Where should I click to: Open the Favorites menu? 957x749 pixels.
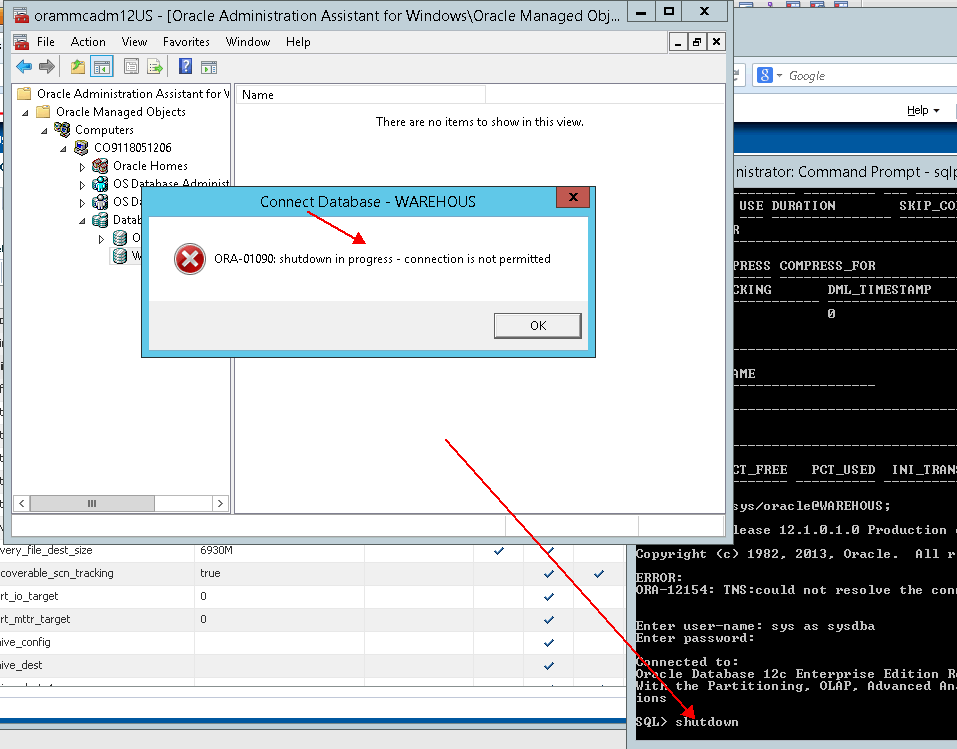pos(186,42)
